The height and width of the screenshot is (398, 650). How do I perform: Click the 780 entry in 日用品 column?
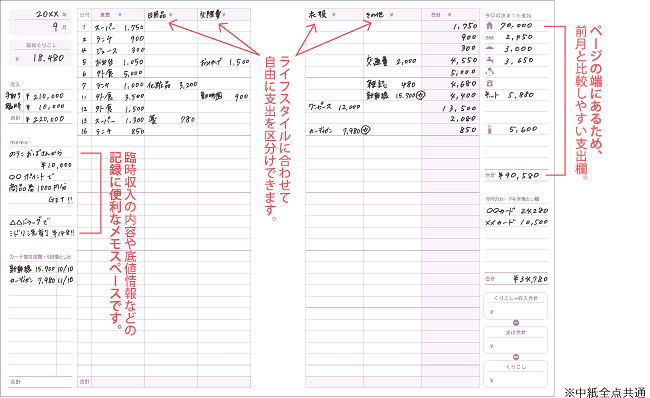point(187,119)
